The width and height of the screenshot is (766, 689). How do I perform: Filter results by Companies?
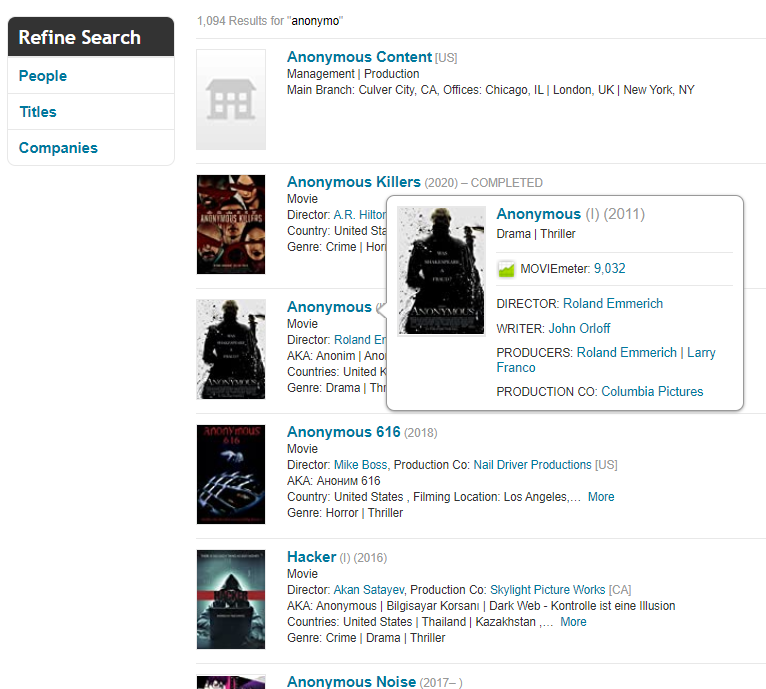coord(58,148)
